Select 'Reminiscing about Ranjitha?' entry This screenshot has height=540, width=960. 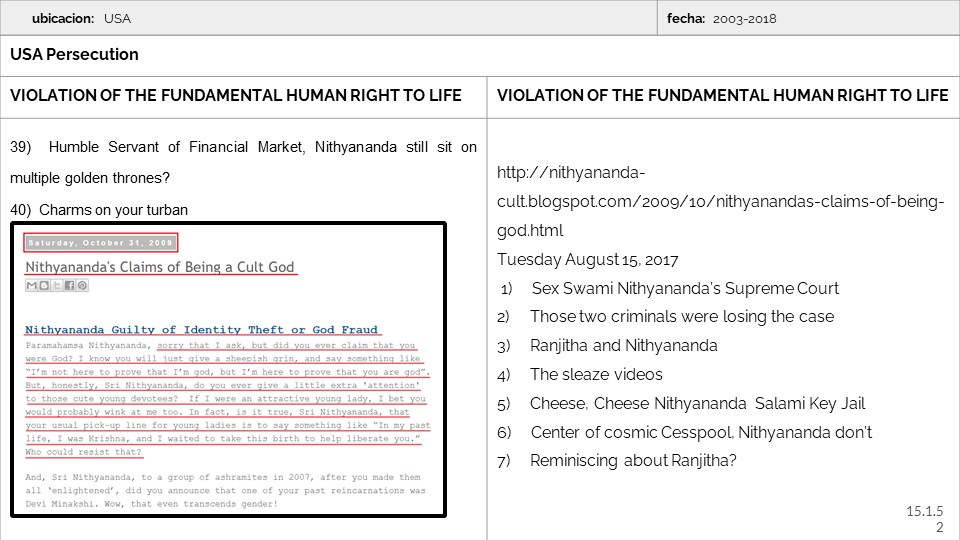tap(633, 460)
